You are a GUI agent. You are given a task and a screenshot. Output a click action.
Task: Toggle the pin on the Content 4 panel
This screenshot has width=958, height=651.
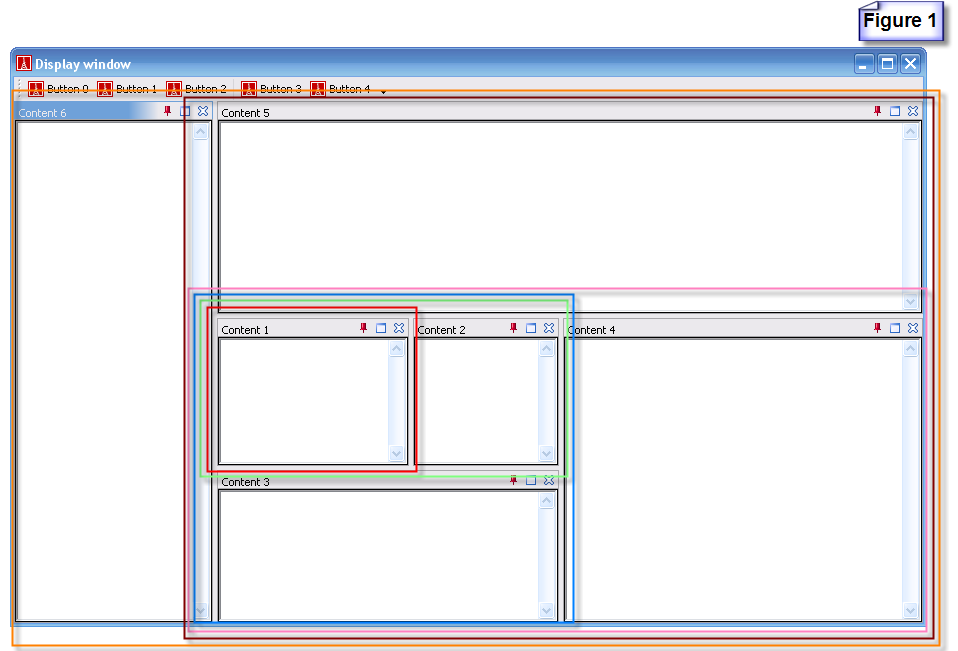pyautogui.click(x=877, y=328)
